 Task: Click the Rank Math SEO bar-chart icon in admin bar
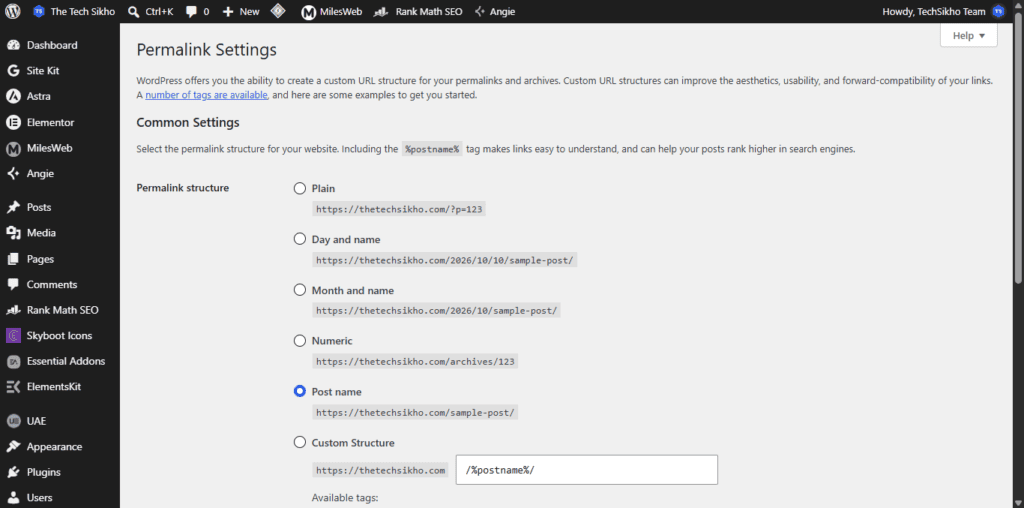tap(381, 11)
